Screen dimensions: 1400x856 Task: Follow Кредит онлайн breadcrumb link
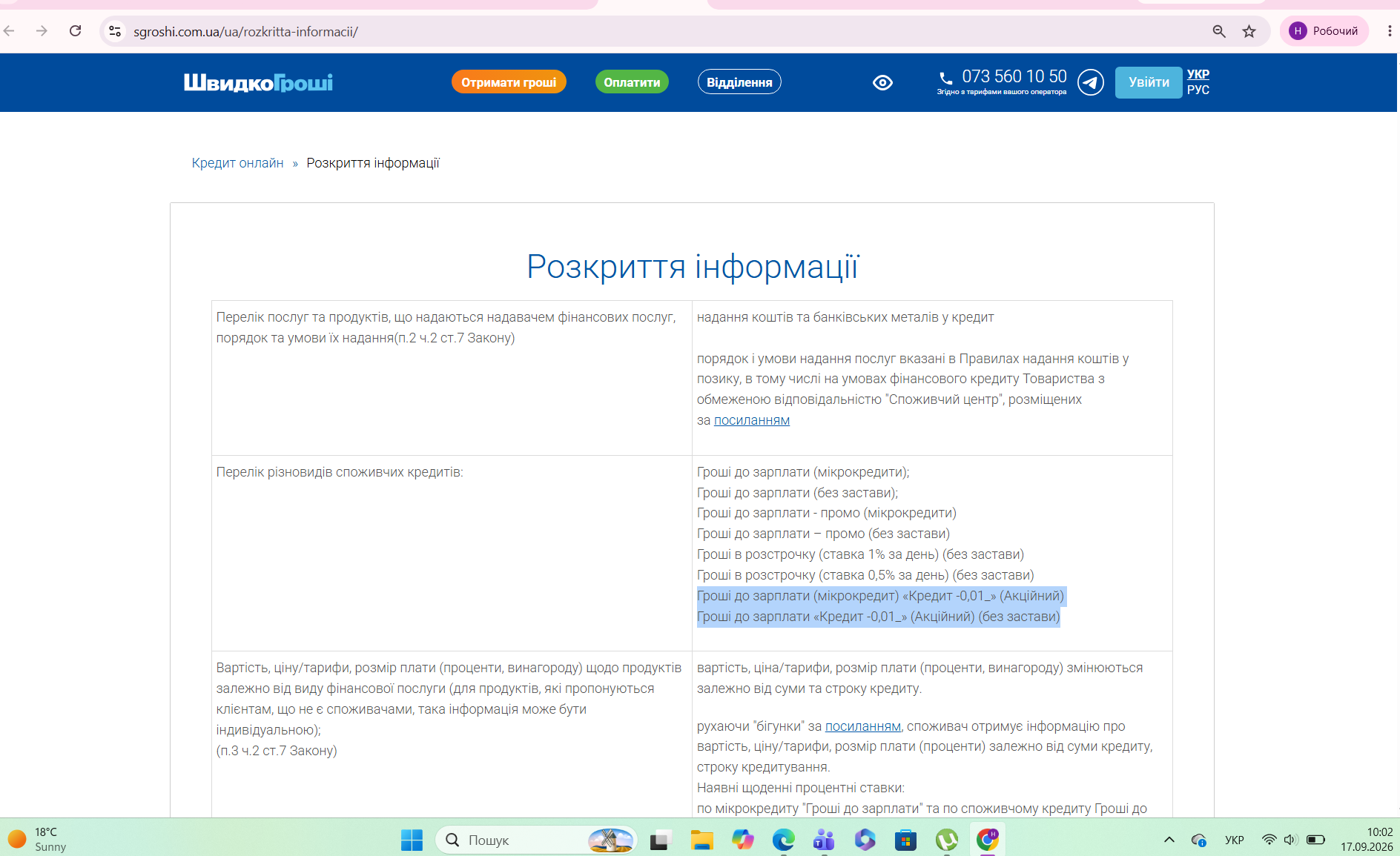pyautogui.click(x=237, y=163)
